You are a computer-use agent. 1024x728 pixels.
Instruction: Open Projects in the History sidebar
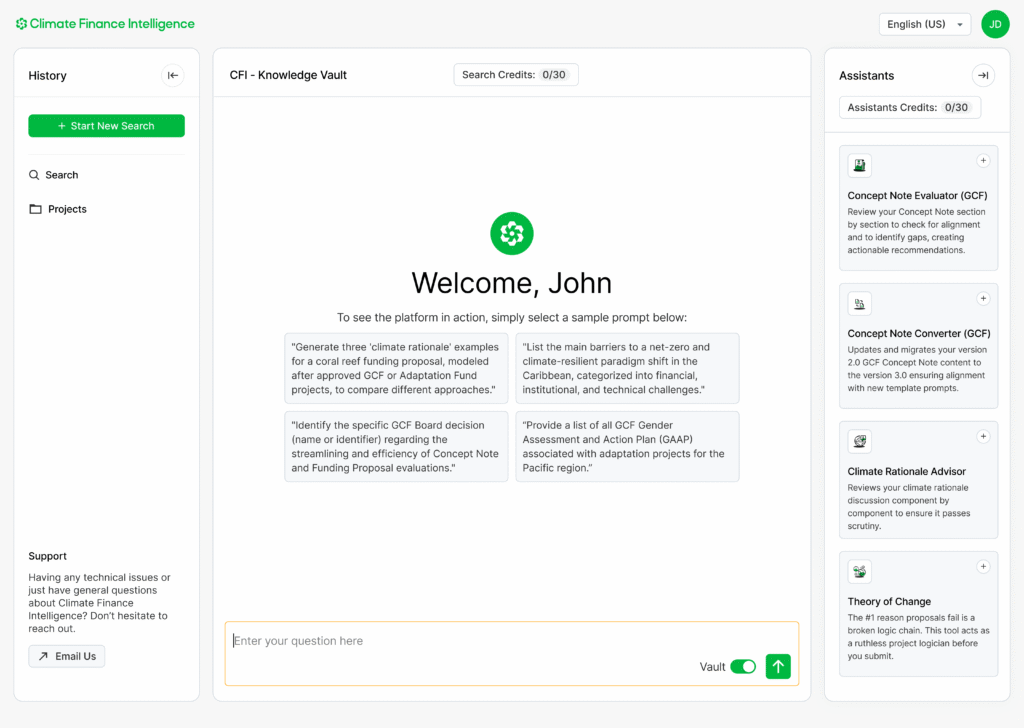pyautogui.click(x=67, y=209)
